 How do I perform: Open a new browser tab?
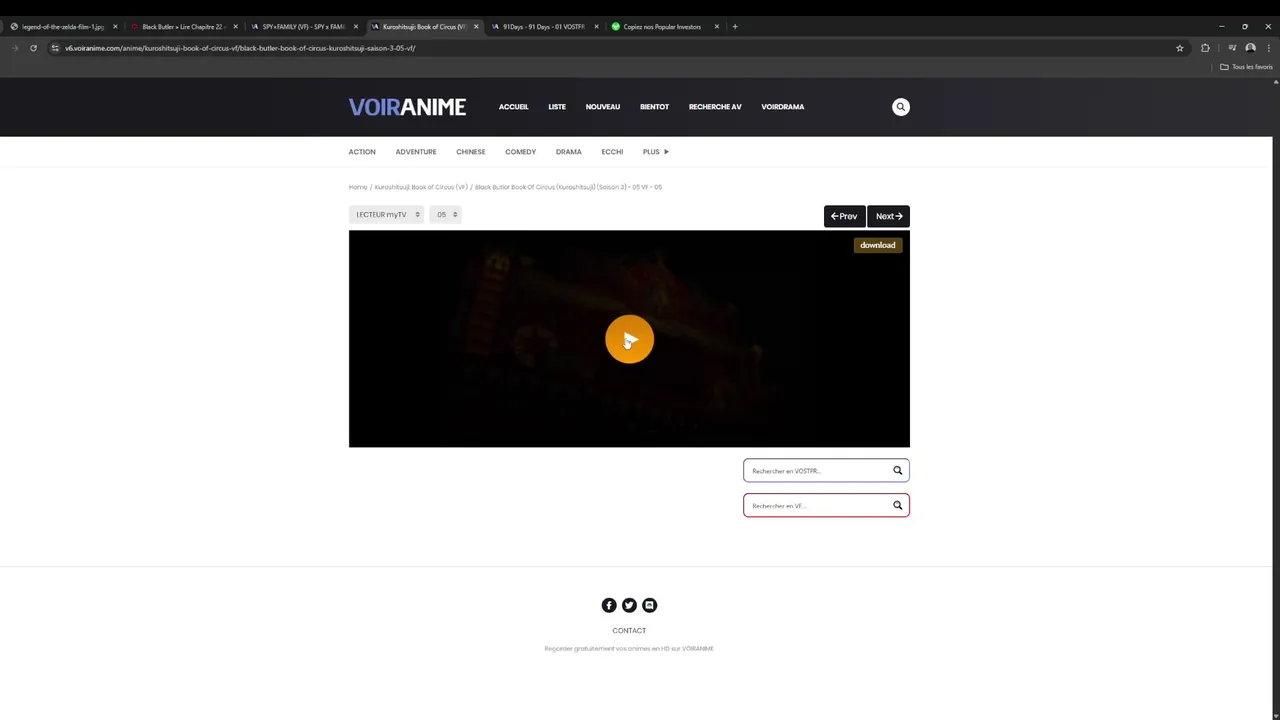(x=735, y=27)
